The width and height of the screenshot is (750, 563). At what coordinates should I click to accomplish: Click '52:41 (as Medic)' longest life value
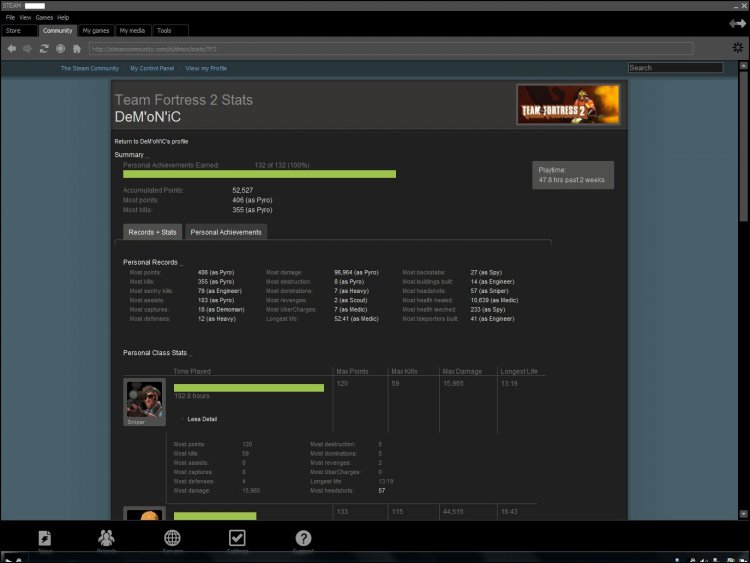(356, 319)
